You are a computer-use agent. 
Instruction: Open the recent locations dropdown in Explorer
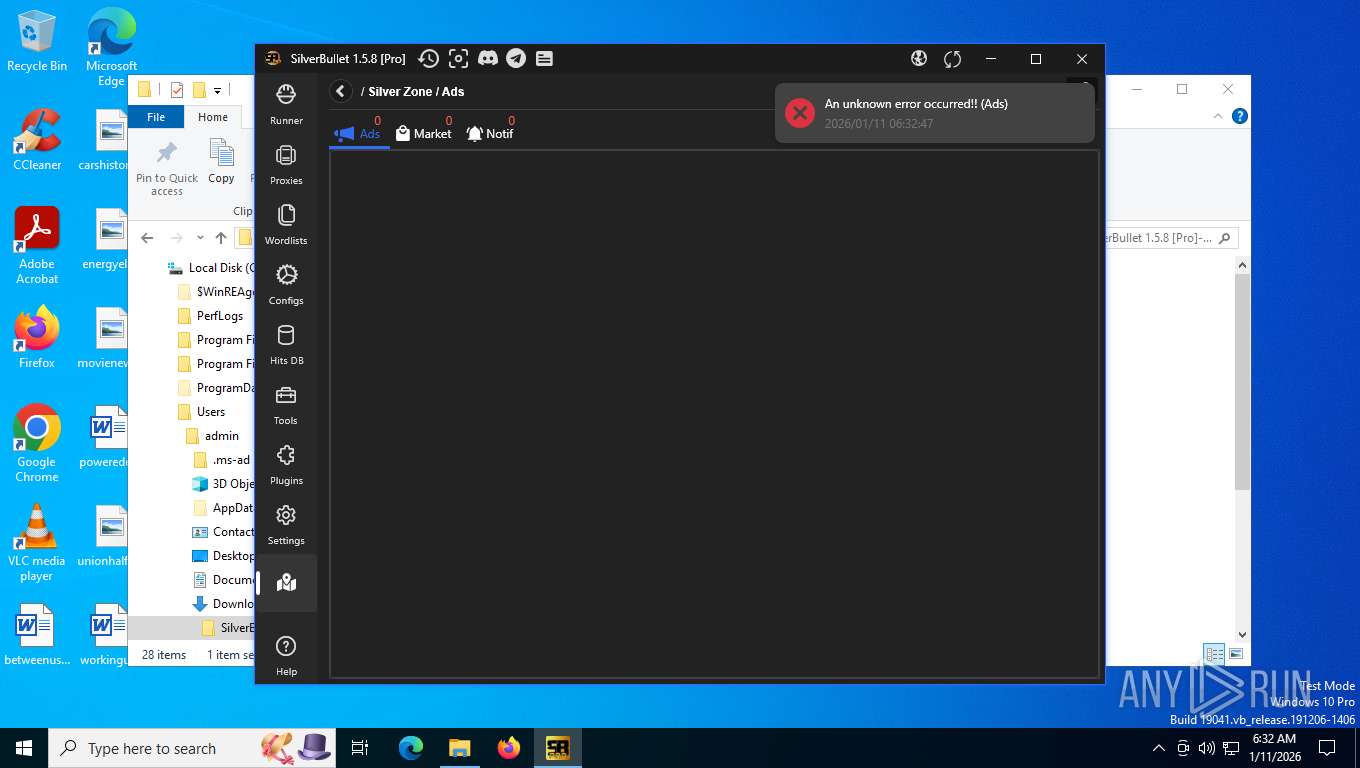point(200,238)
